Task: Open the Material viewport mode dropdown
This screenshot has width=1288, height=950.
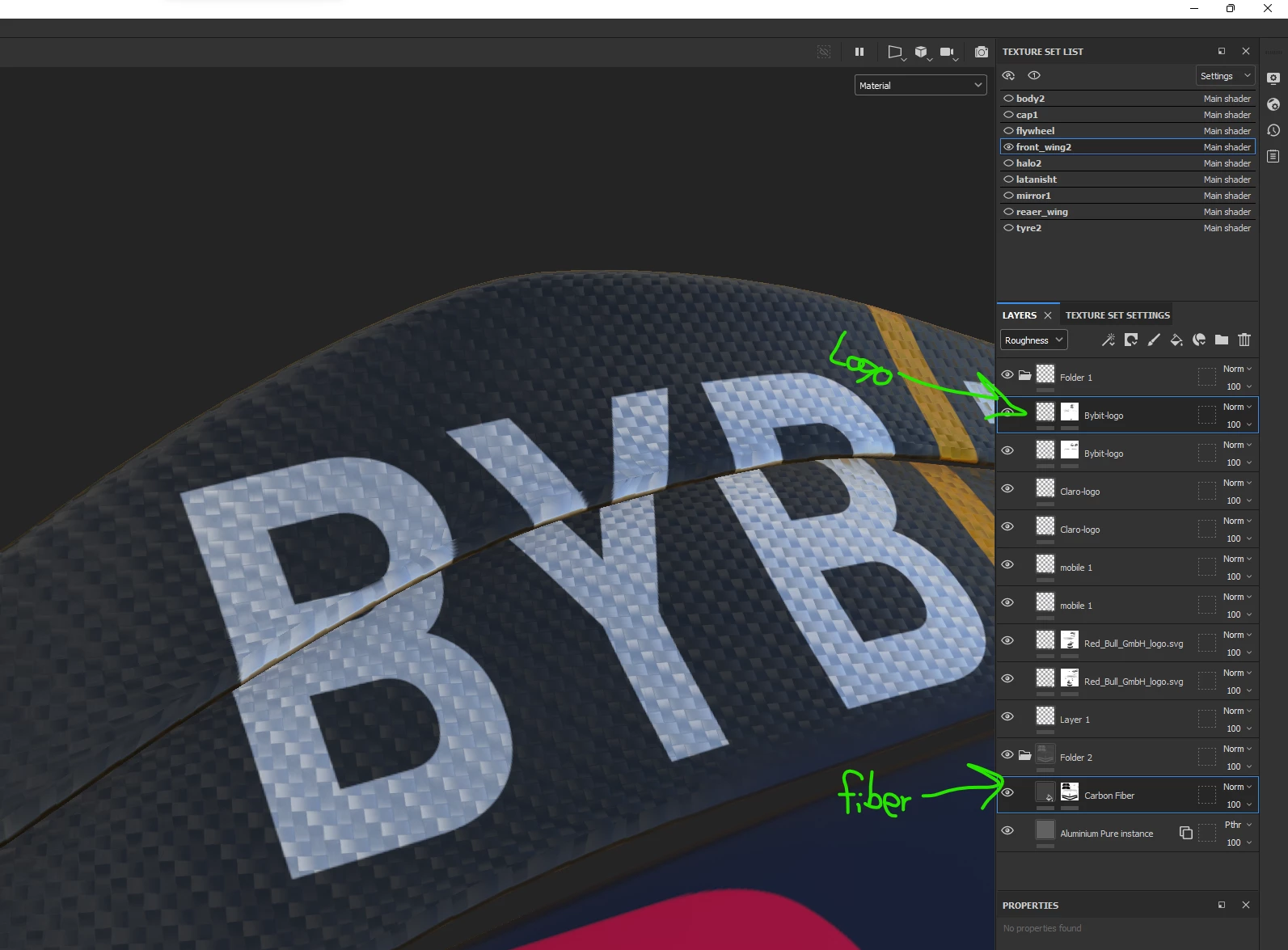Action: click(921, 85)
